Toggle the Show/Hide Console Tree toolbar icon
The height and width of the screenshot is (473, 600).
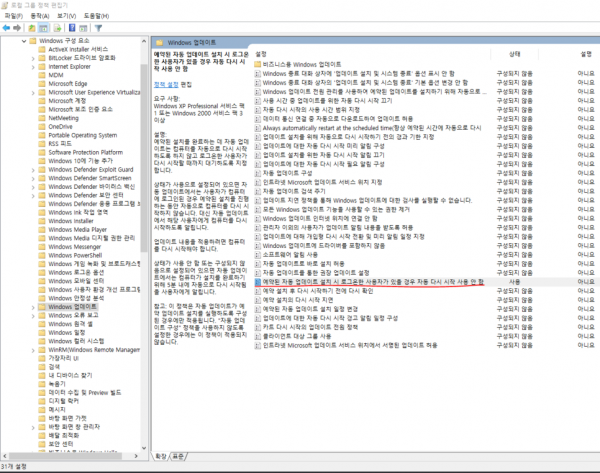click(x=44, y=28)
